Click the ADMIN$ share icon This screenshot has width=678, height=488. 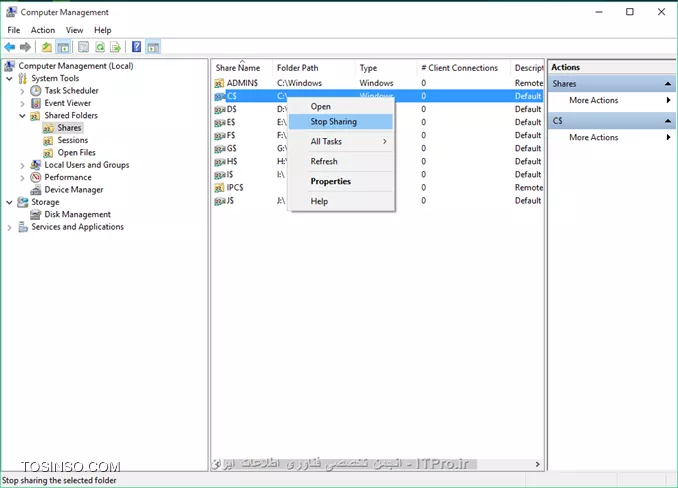tap(220, 83)
